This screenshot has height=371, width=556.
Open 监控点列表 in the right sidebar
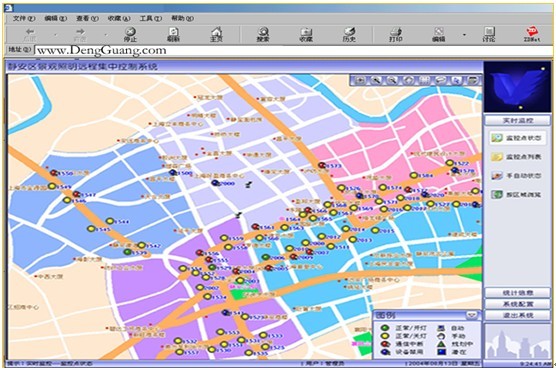[517, 157]
